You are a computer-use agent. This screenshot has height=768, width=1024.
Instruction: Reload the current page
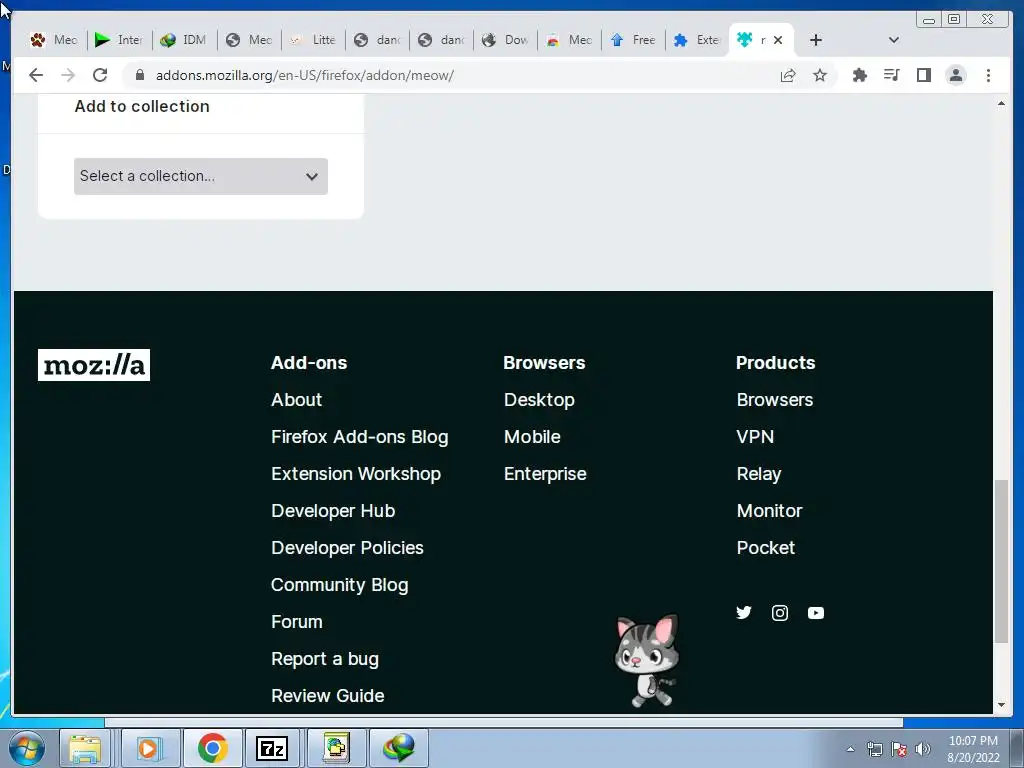tap(100, 75)
